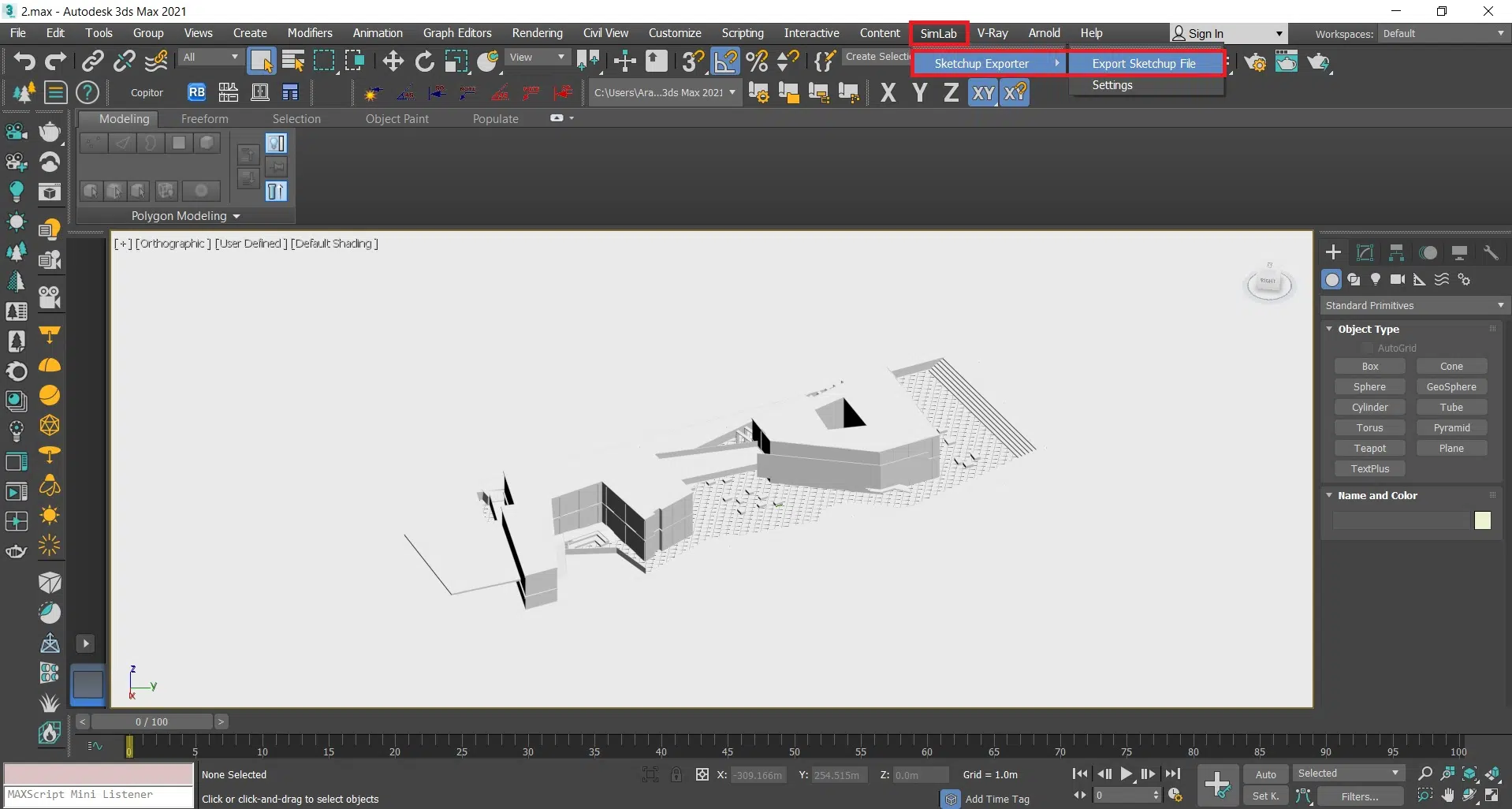Toggle the Angle Snap icon
1512x809 pixels.
coord(725,61)
